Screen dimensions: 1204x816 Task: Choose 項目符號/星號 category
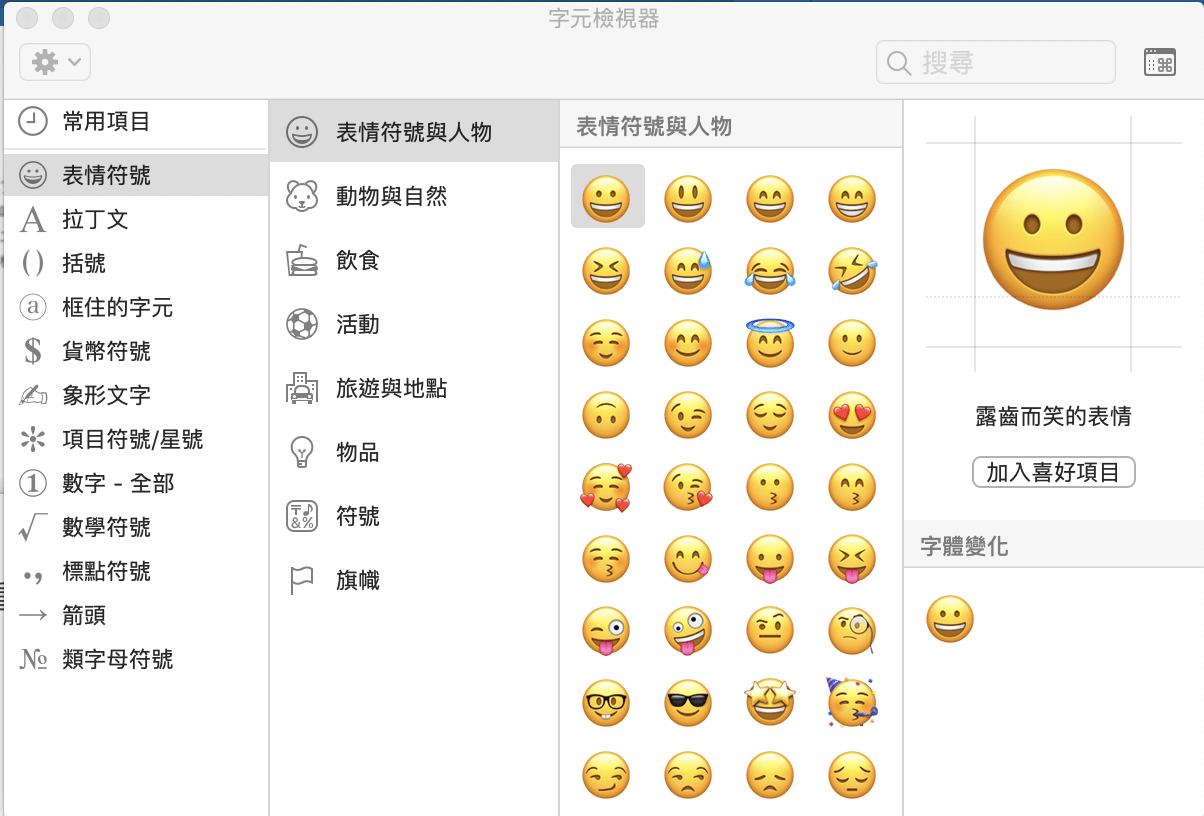[136, 439]
